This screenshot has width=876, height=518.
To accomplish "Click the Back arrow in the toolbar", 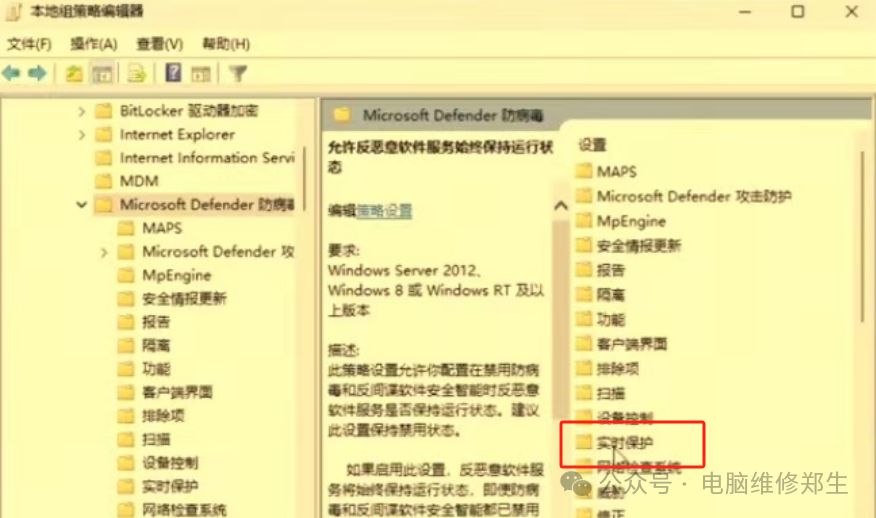I will click(x=11, y=73).
